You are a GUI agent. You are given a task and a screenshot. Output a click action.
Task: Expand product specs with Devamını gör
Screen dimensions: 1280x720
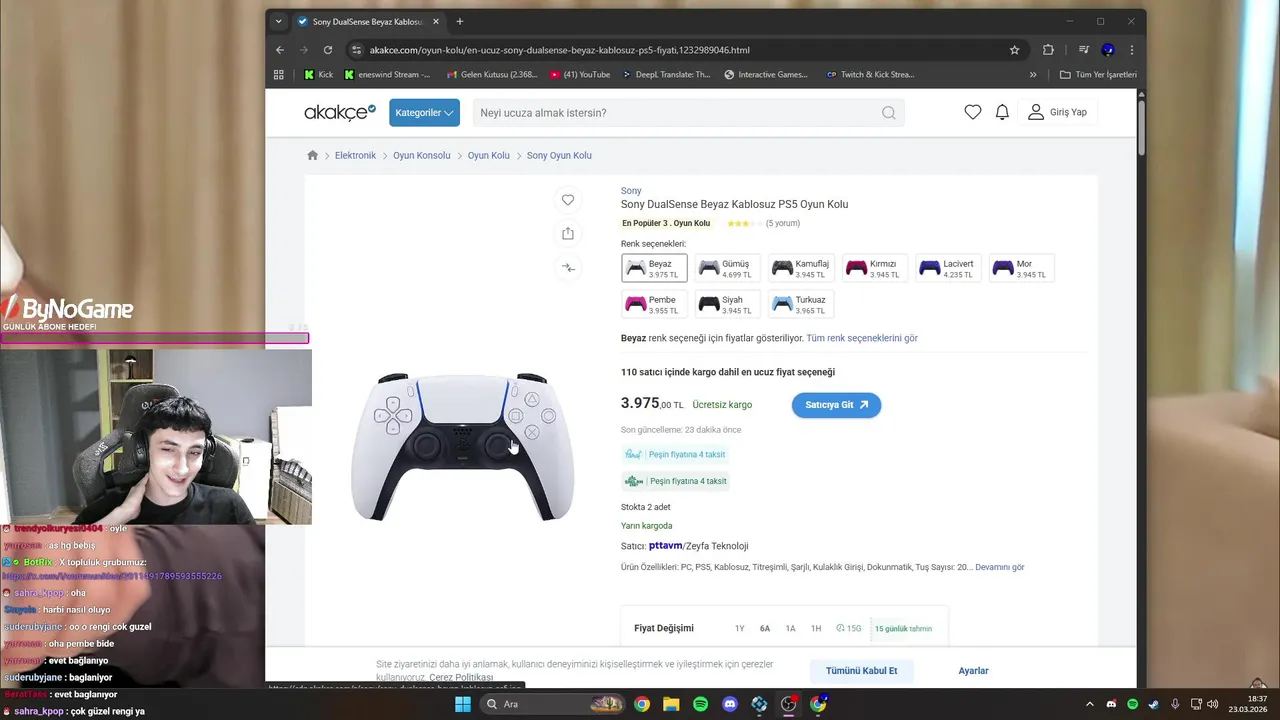(1000, 567)
